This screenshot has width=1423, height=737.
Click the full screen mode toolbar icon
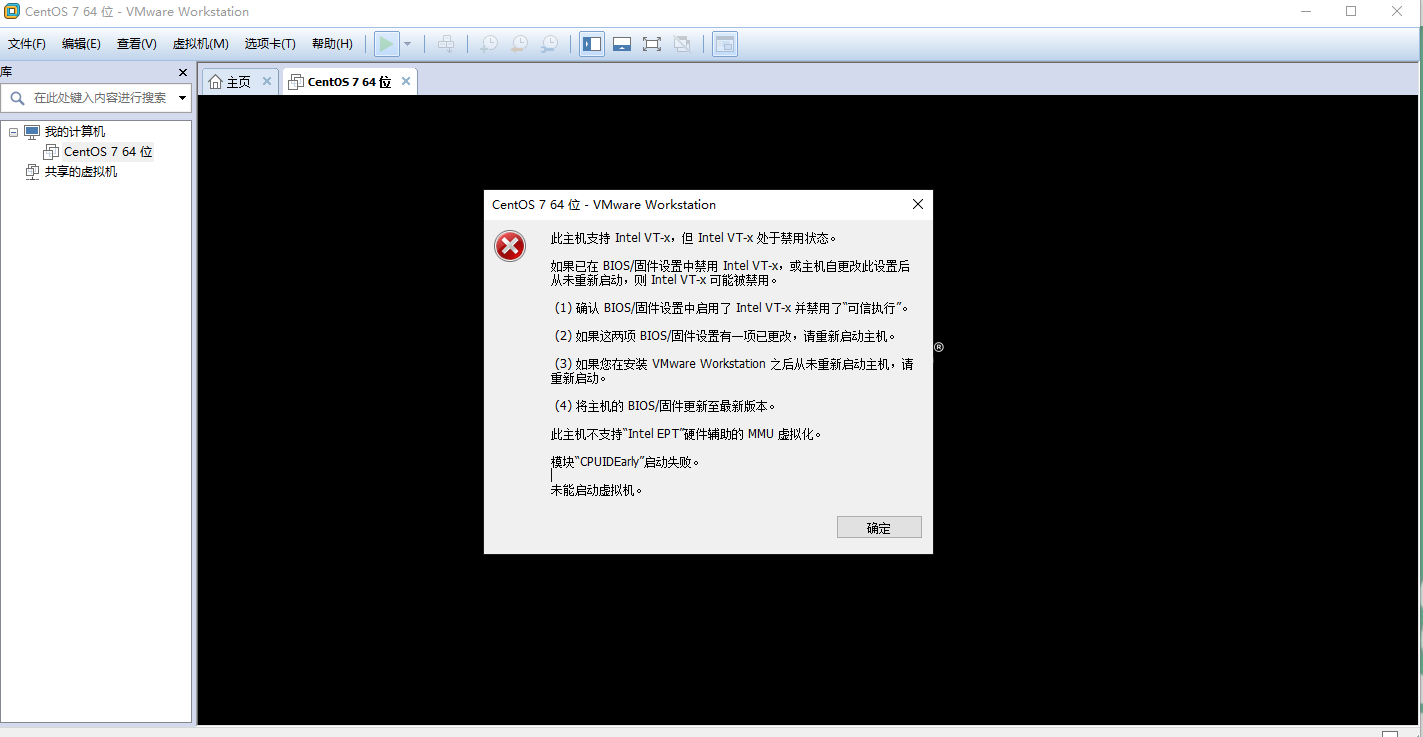point(652,44)
